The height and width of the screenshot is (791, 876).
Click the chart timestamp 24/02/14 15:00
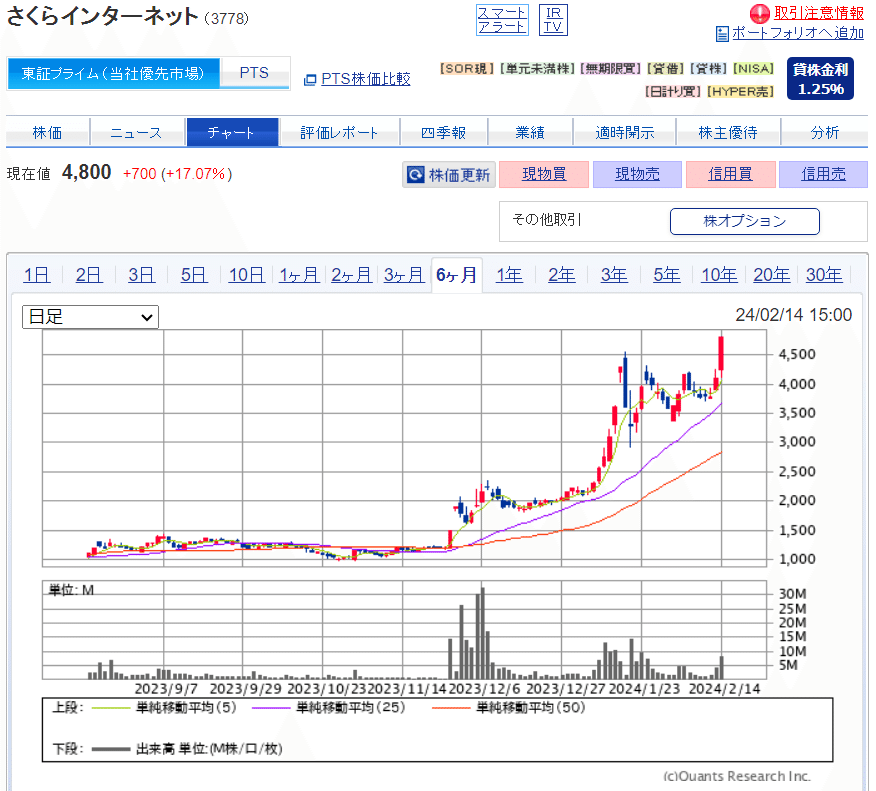[793, 315]
